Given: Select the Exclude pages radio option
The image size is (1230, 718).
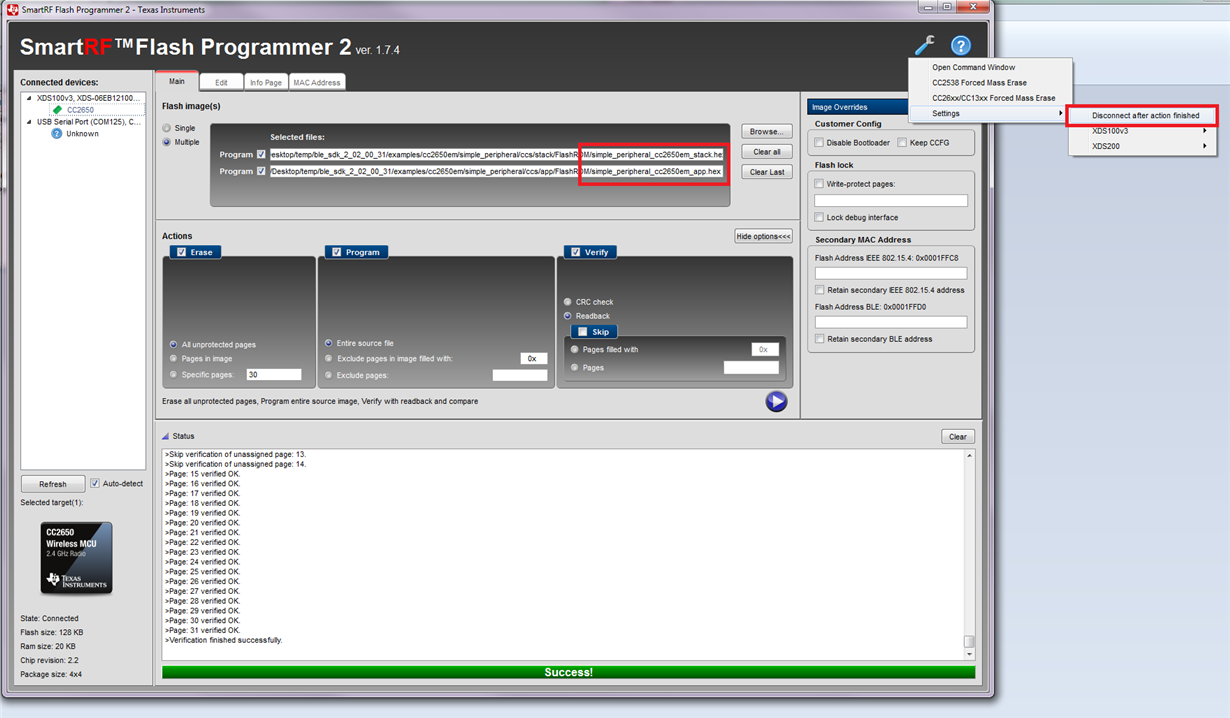Looking at the screenshot, I should click(x=329, y=375).
